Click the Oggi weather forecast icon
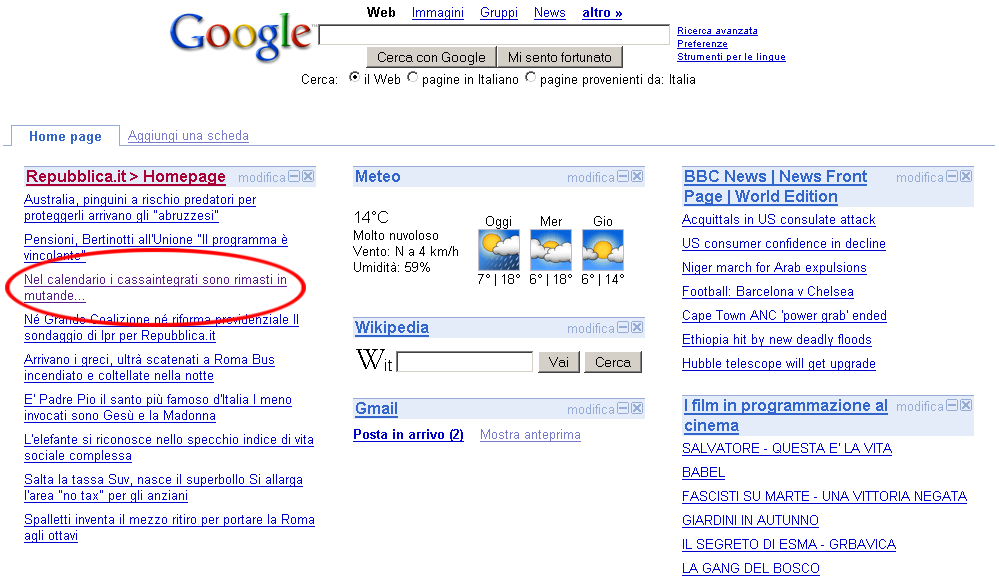 (499, 250)
